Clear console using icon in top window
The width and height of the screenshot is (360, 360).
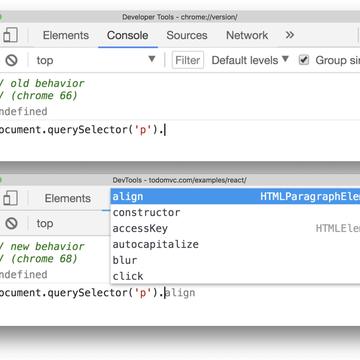(x=12, y=60)
